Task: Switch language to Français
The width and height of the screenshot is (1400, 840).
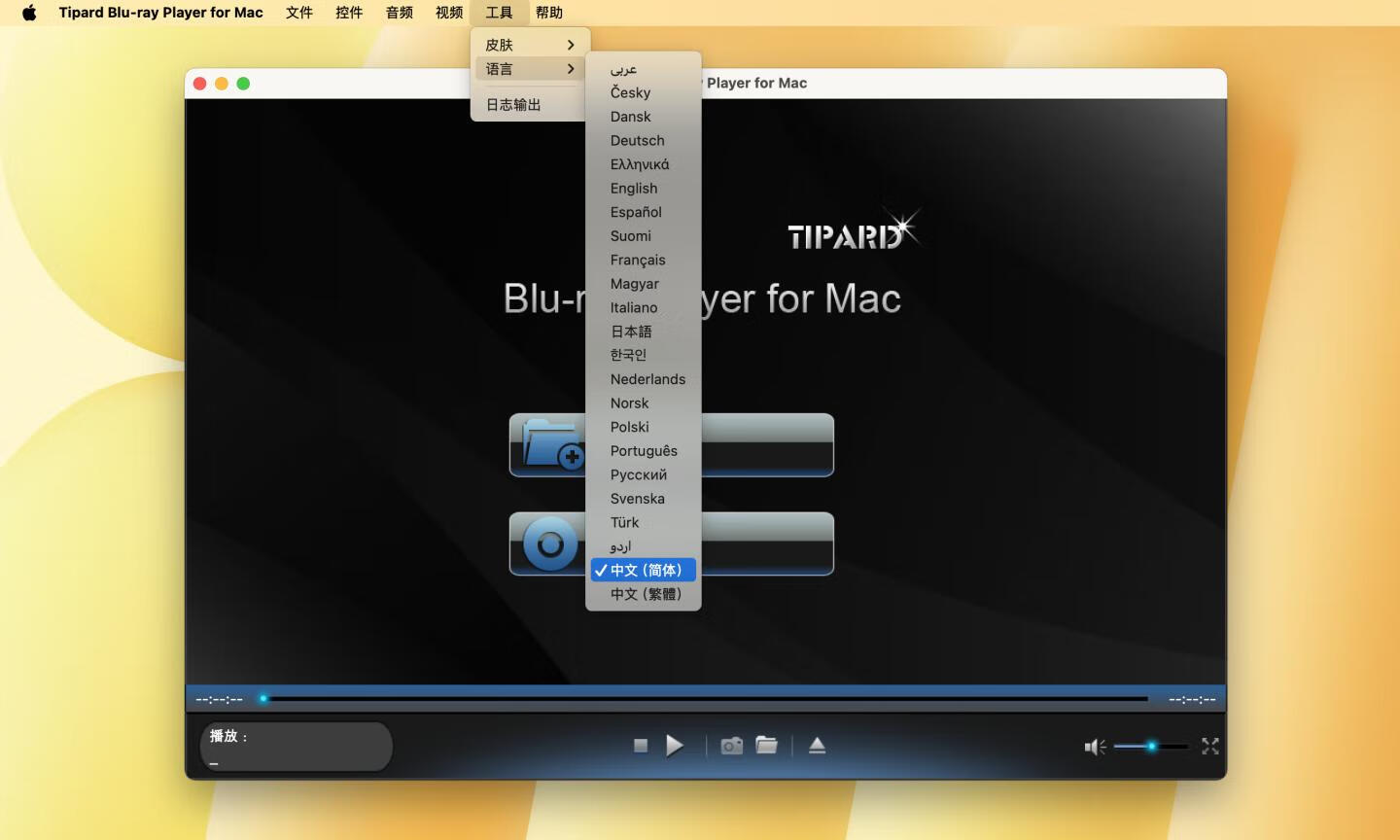Action: pyautogui.click(x=644, y=260)
